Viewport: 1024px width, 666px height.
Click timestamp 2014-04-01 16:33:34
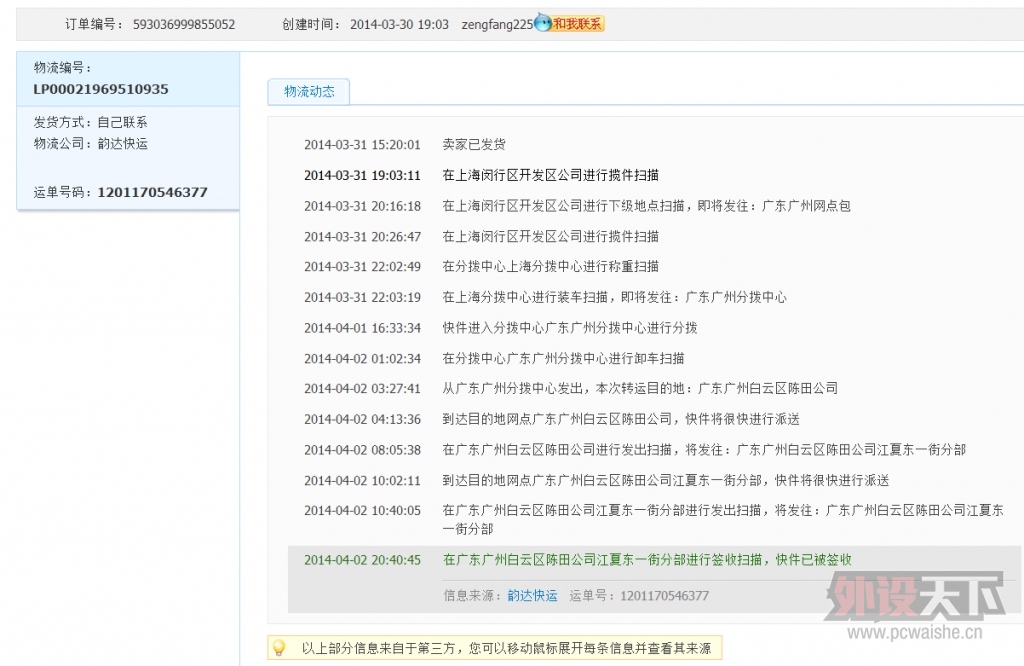[x=362, y=328]
